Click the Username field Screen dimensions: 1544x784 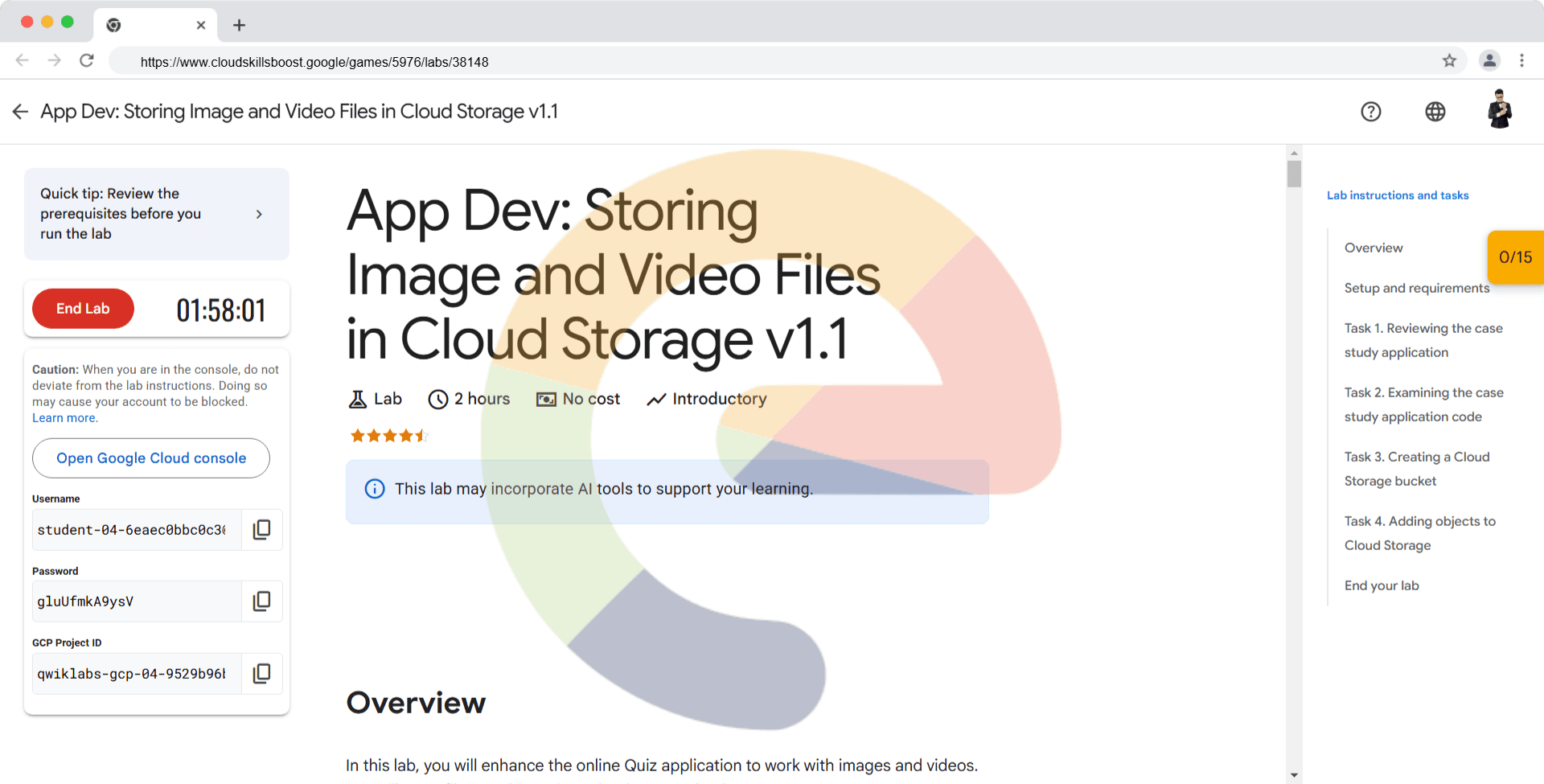(x=137, y=530)
